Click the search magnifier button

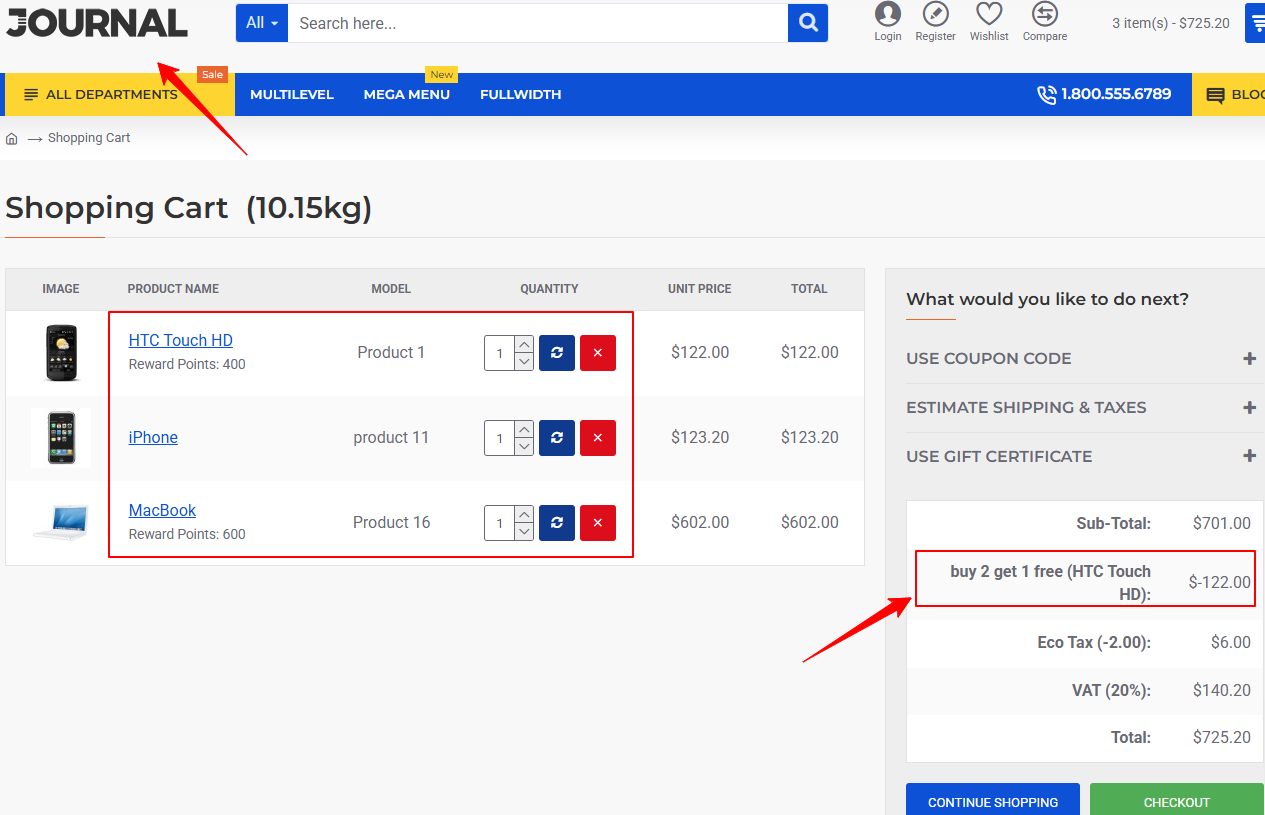(808, 23)
